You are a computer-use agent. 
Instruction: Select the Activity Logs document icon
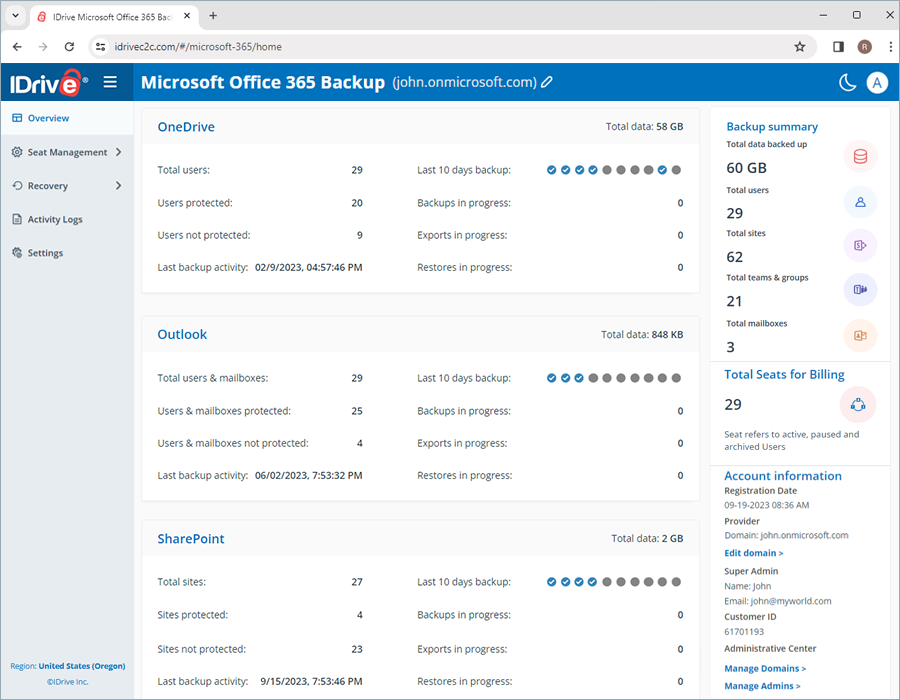(x=15, y=219)
